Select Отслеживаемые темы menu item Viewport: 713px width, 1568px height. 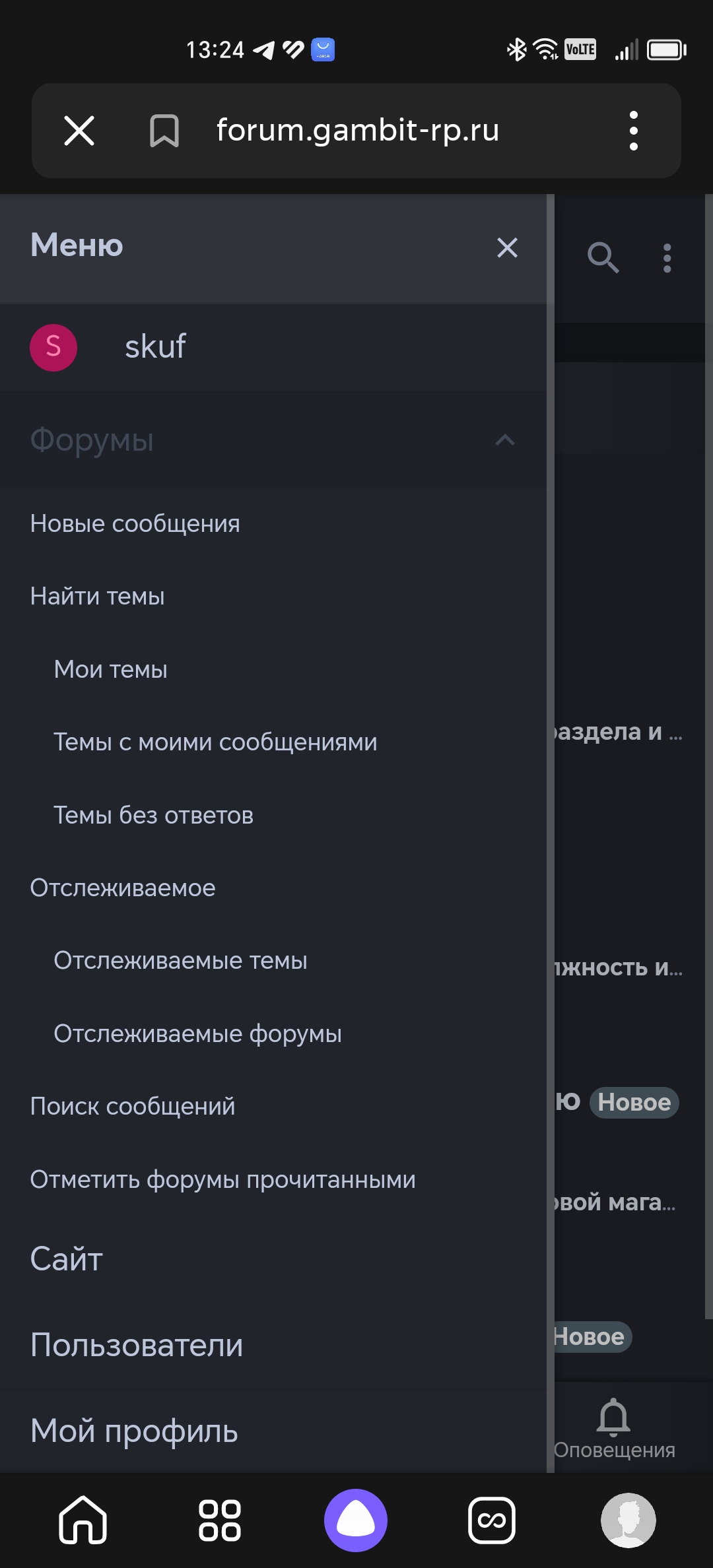point(180,961)
